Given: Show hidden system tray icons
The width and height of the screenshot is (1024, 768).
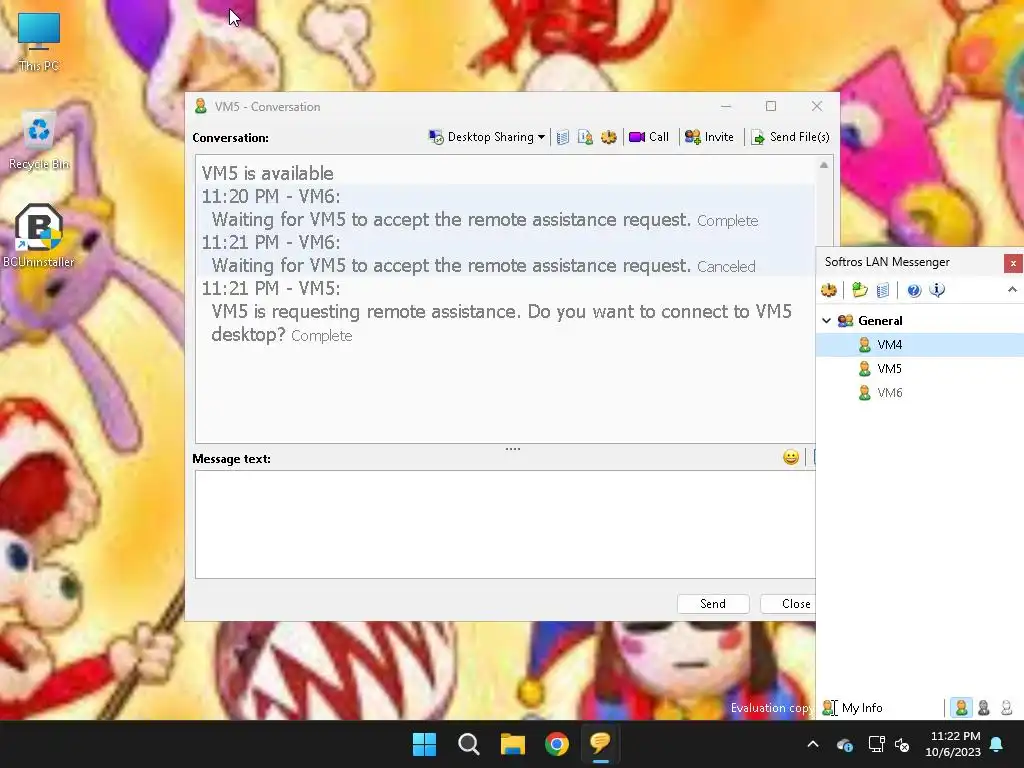Looking at the screenshot, I should pos(813,744).
